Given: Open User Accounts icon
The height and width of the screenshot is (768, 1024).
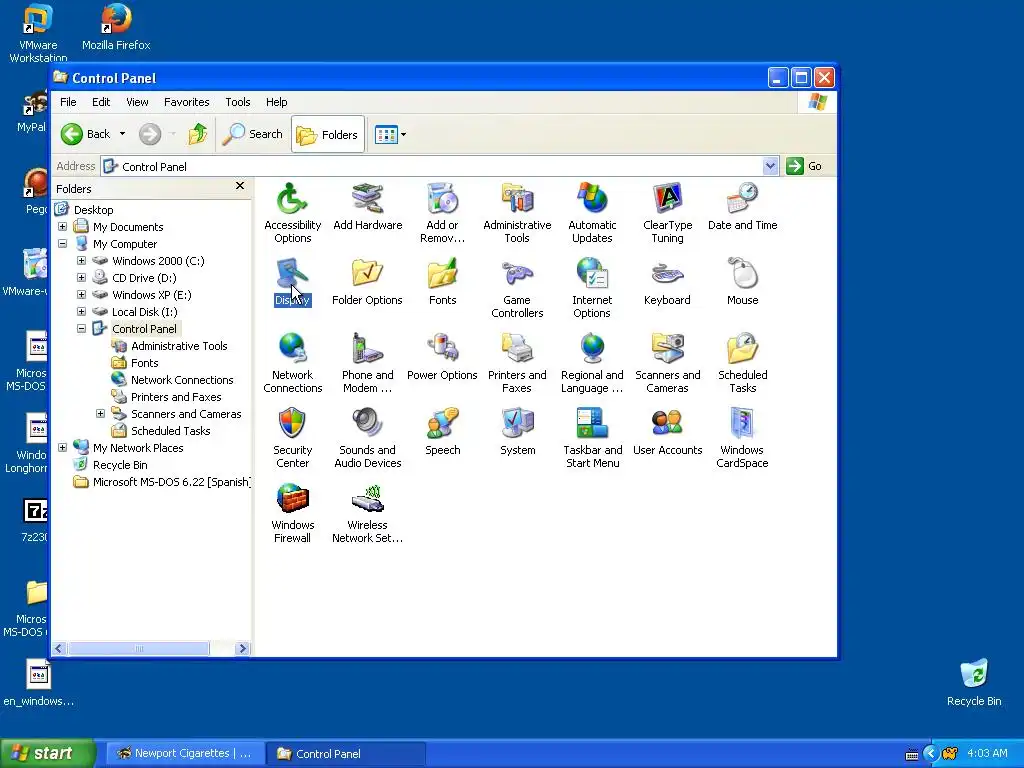Looking at the screenshot, I should pos(667,432).
